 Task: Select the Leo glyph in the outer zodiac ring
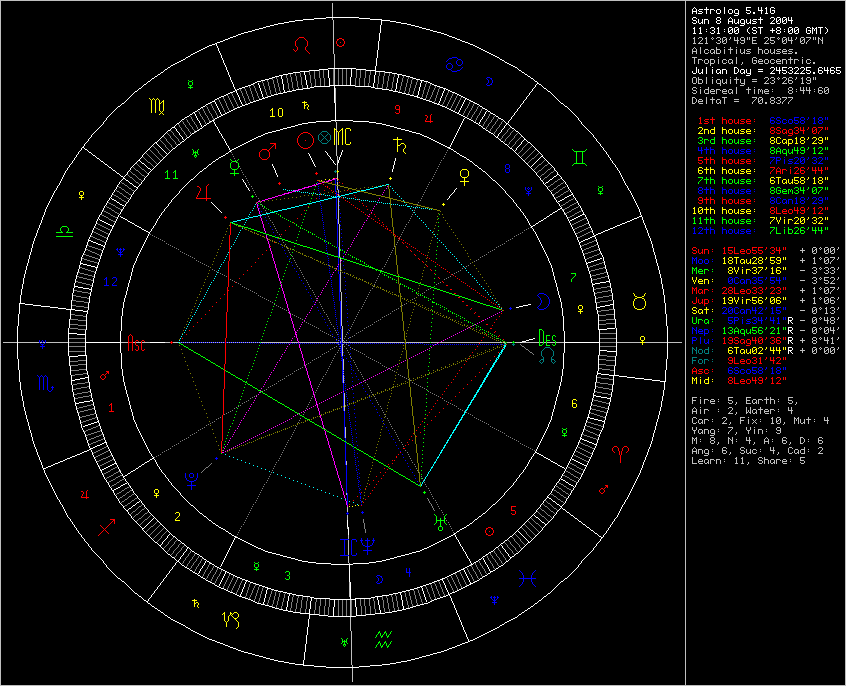coord(301,45)
